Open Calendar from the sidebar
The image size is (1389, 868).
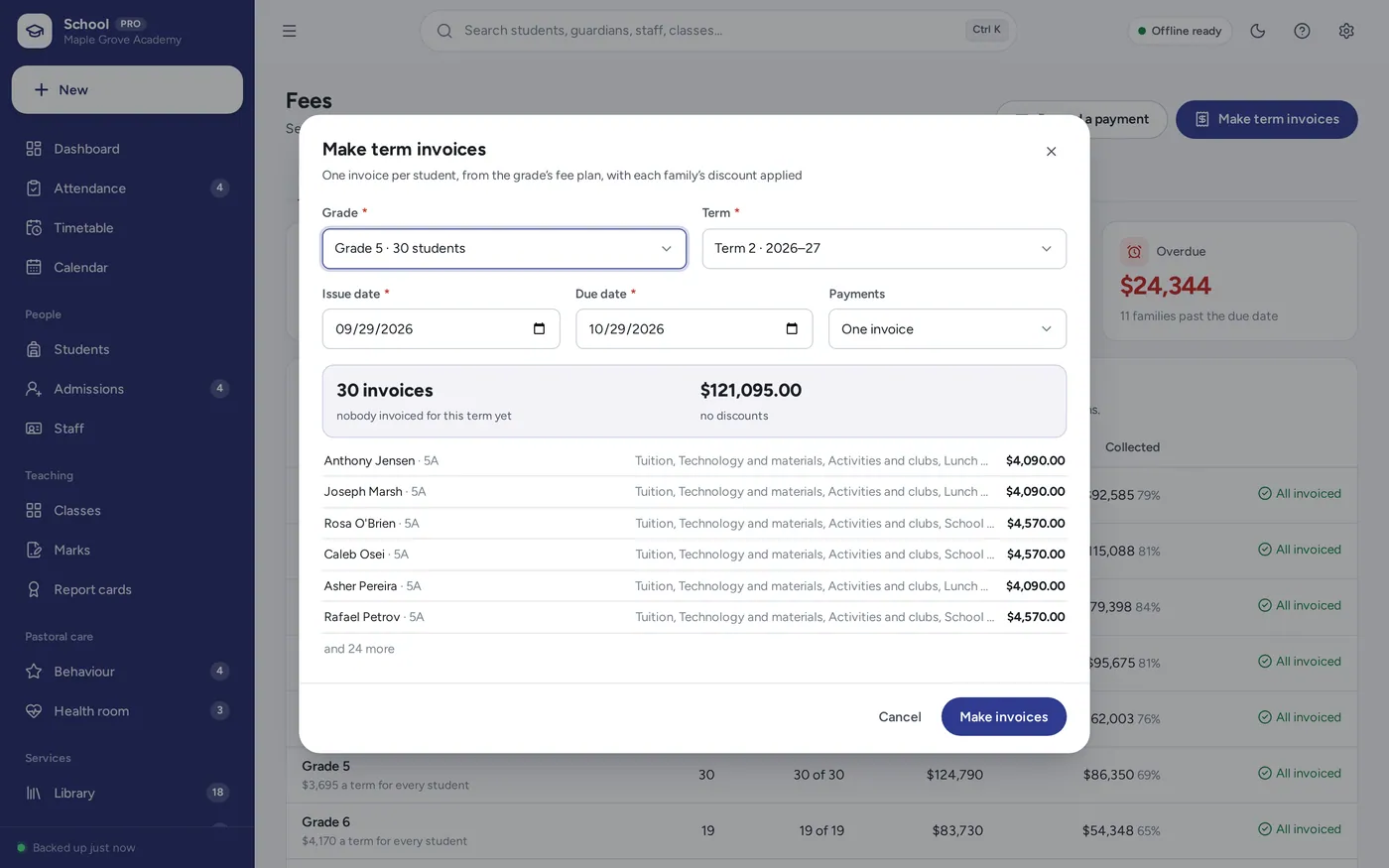[x=127, y=268]
